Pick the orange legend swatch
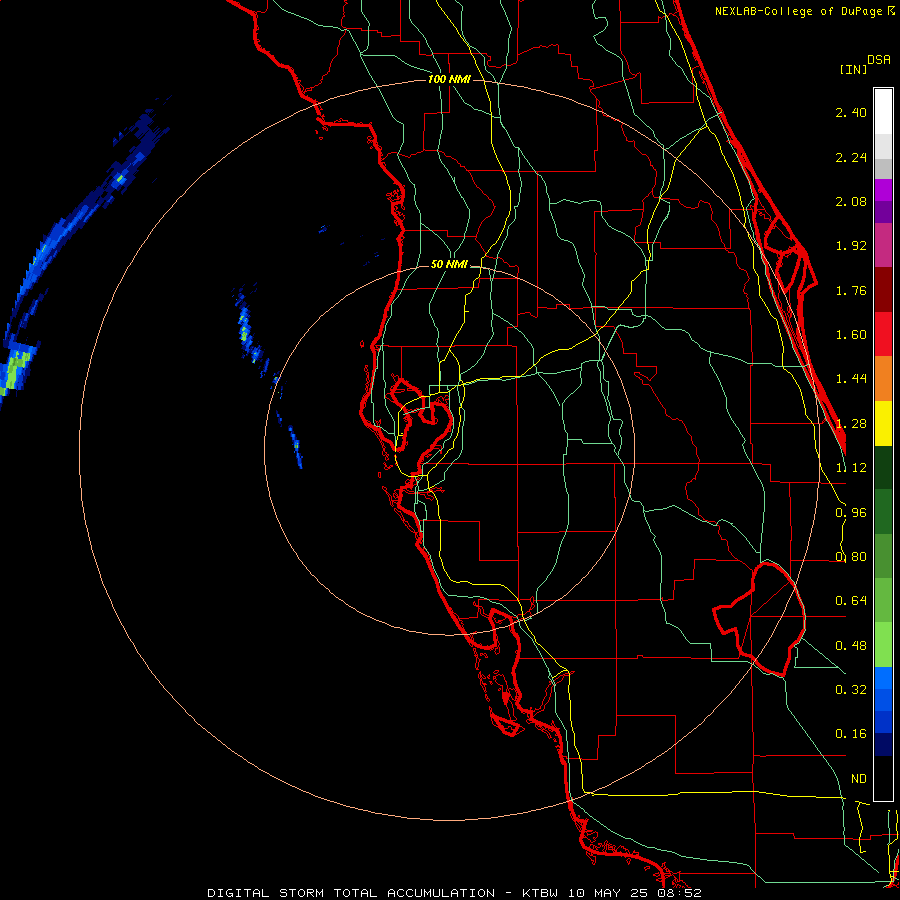Image resolution: width=900 pixels, height=900 pixels. tap(883, 378)
